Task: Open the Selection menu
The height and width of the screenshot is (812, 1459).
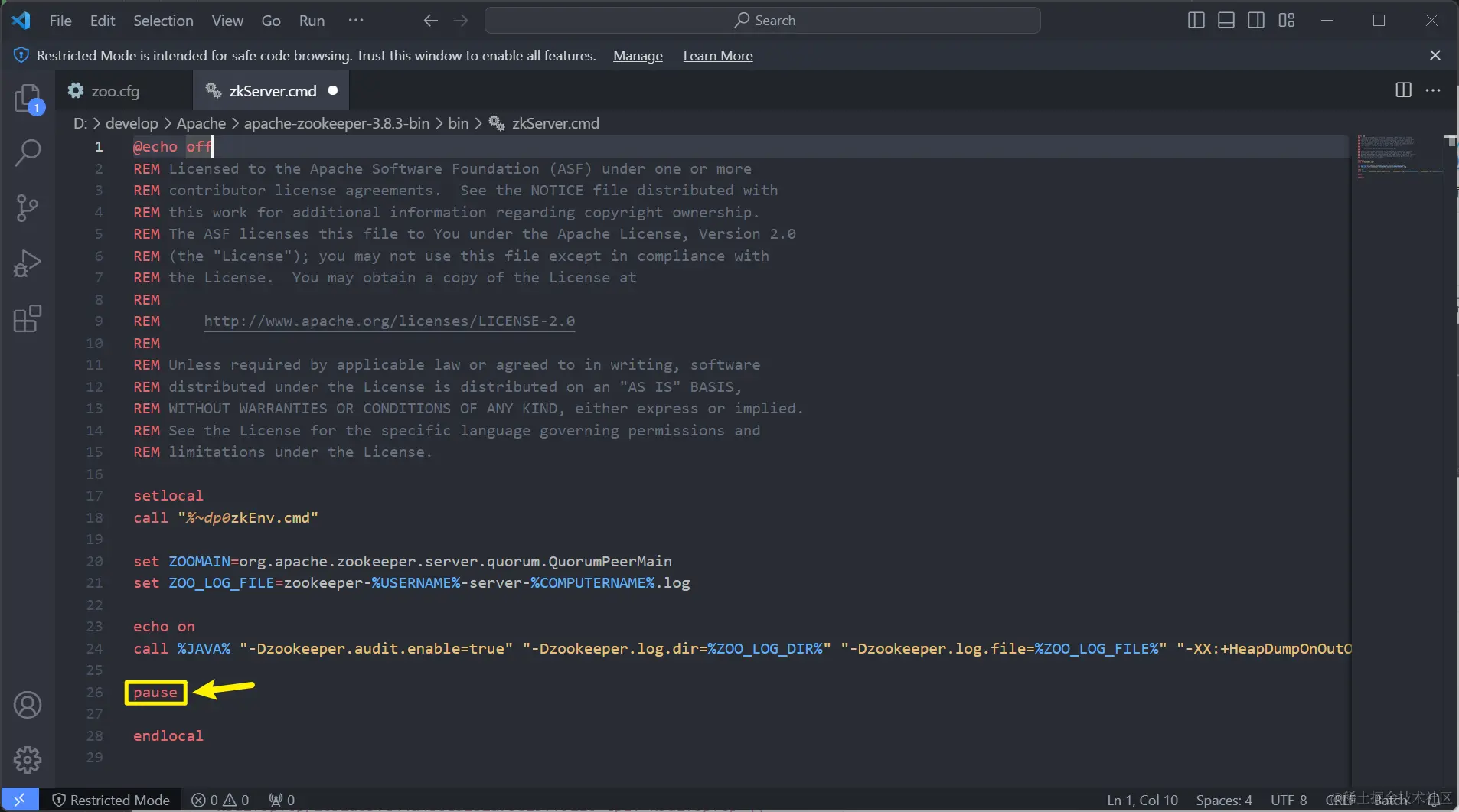Action: coord(163,21)
